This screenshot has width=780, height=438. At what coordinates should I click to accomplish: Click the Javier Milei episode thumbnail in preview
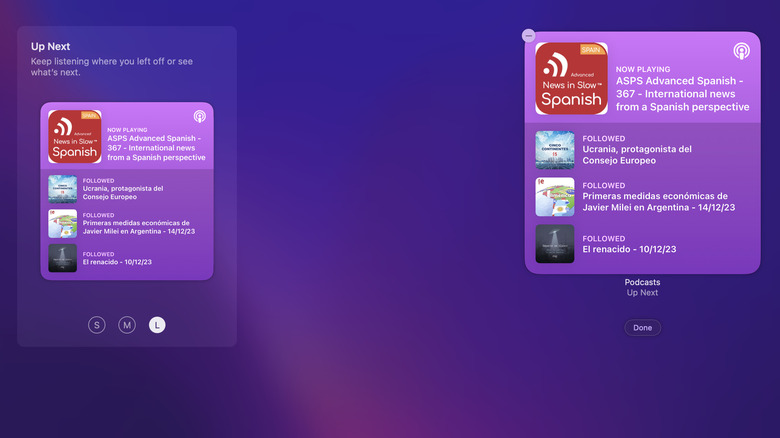(62, 223)
